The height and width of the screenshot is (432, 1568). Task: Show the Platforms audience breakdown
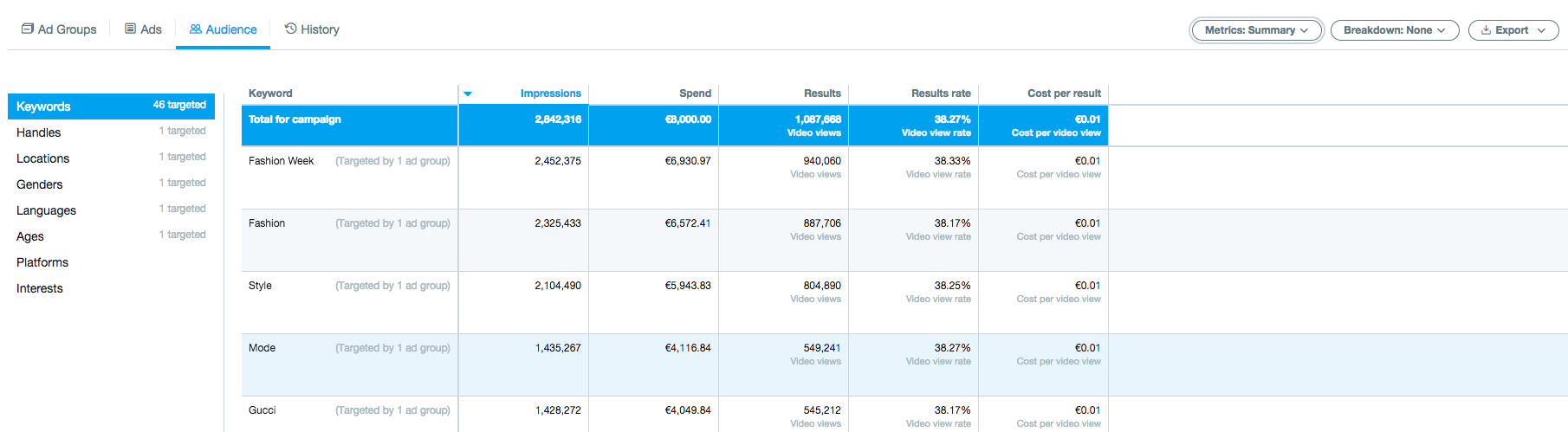pos(42,262)
